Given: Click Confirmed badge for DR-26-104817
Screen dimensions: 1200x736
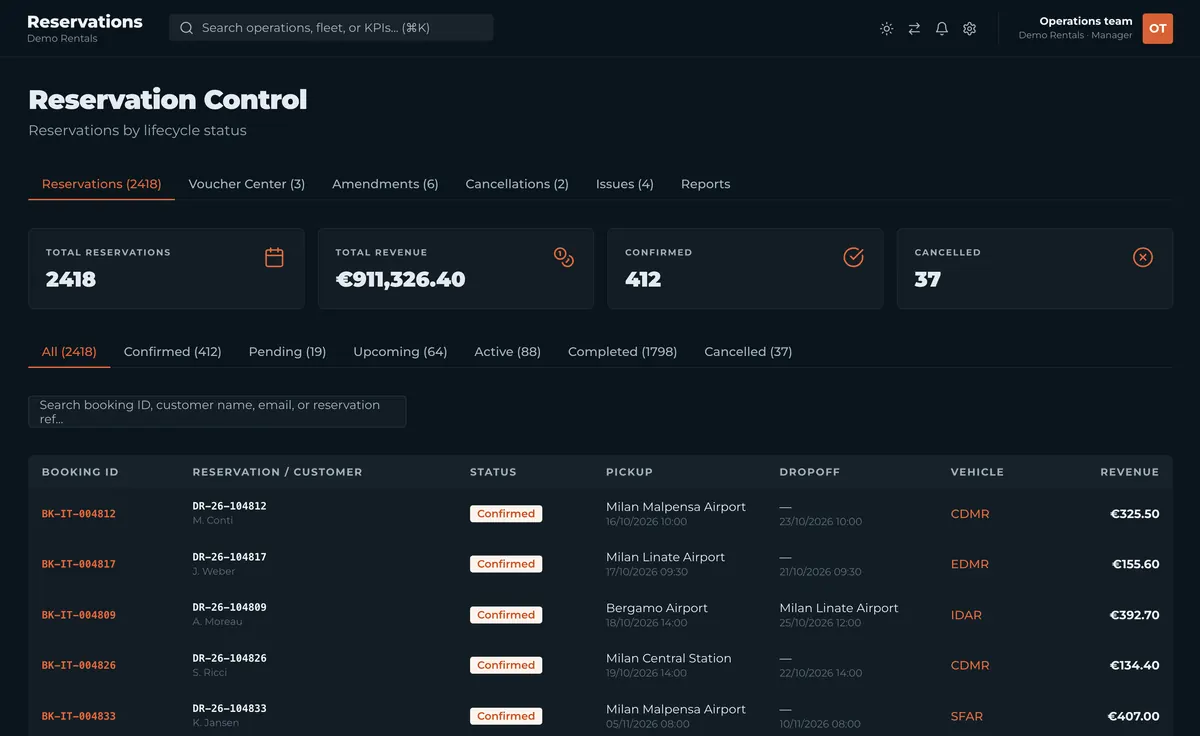Looking at the screenshot, I should click(x=506, y=564).
